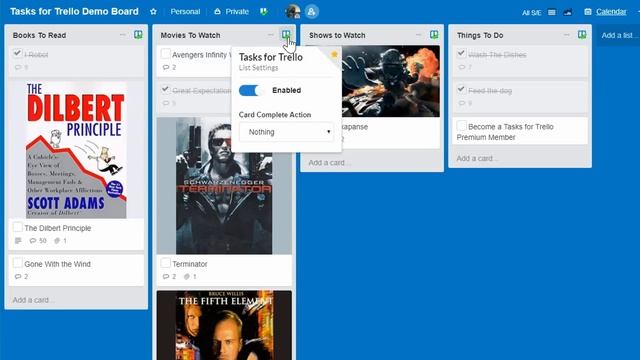Add a card in Things To Do
This screenshot has width=640, height=360.
coord(476,158)
